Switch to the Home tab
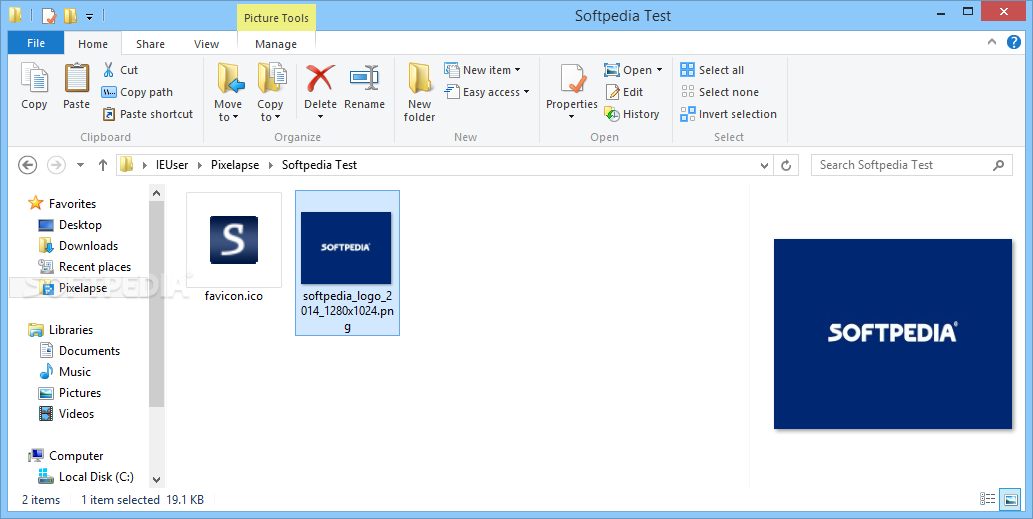 coord(93,44)
